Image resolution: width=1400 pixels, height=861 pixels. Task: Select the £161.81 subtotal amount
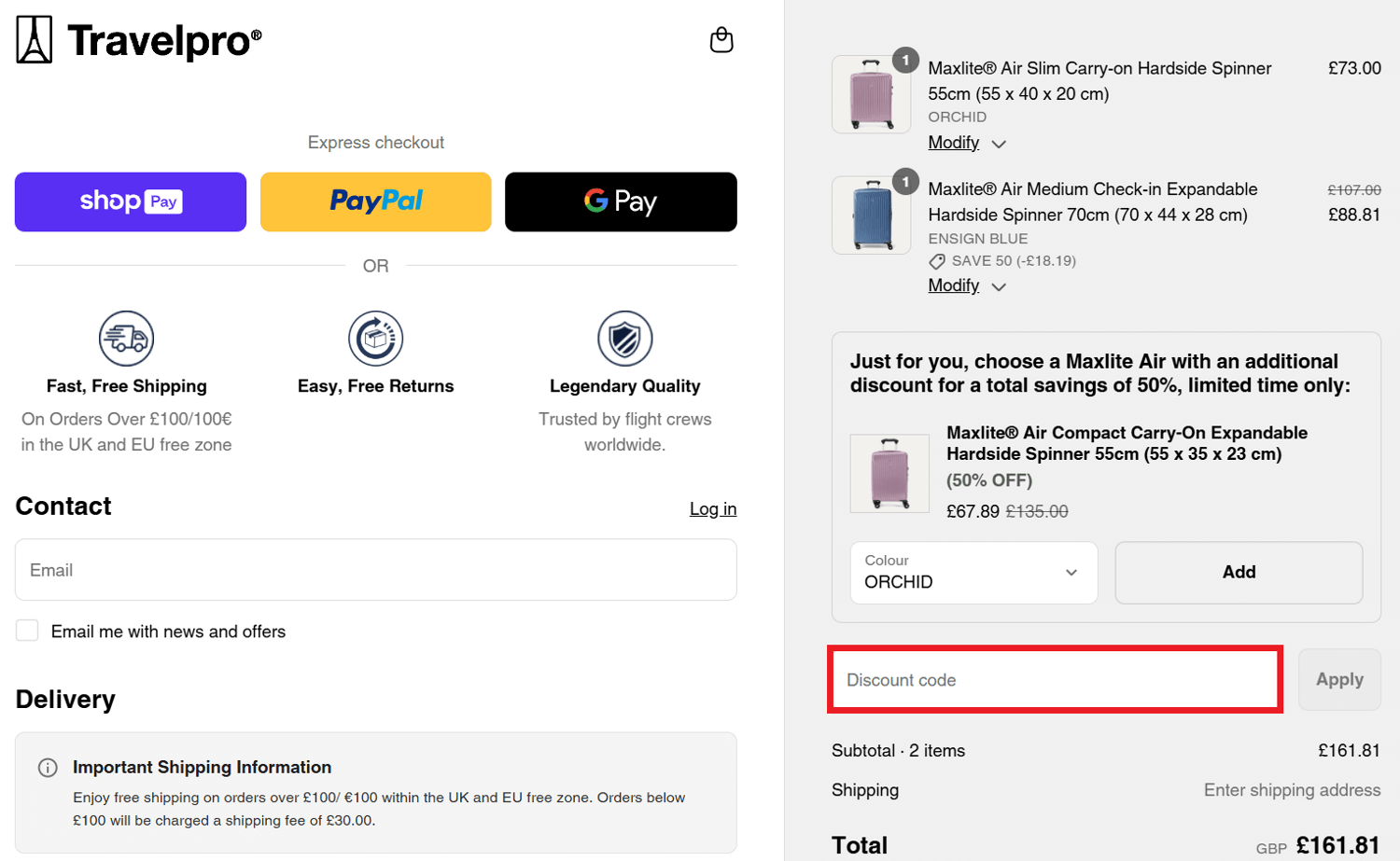pyautogui.click(x=1349, y=750)
